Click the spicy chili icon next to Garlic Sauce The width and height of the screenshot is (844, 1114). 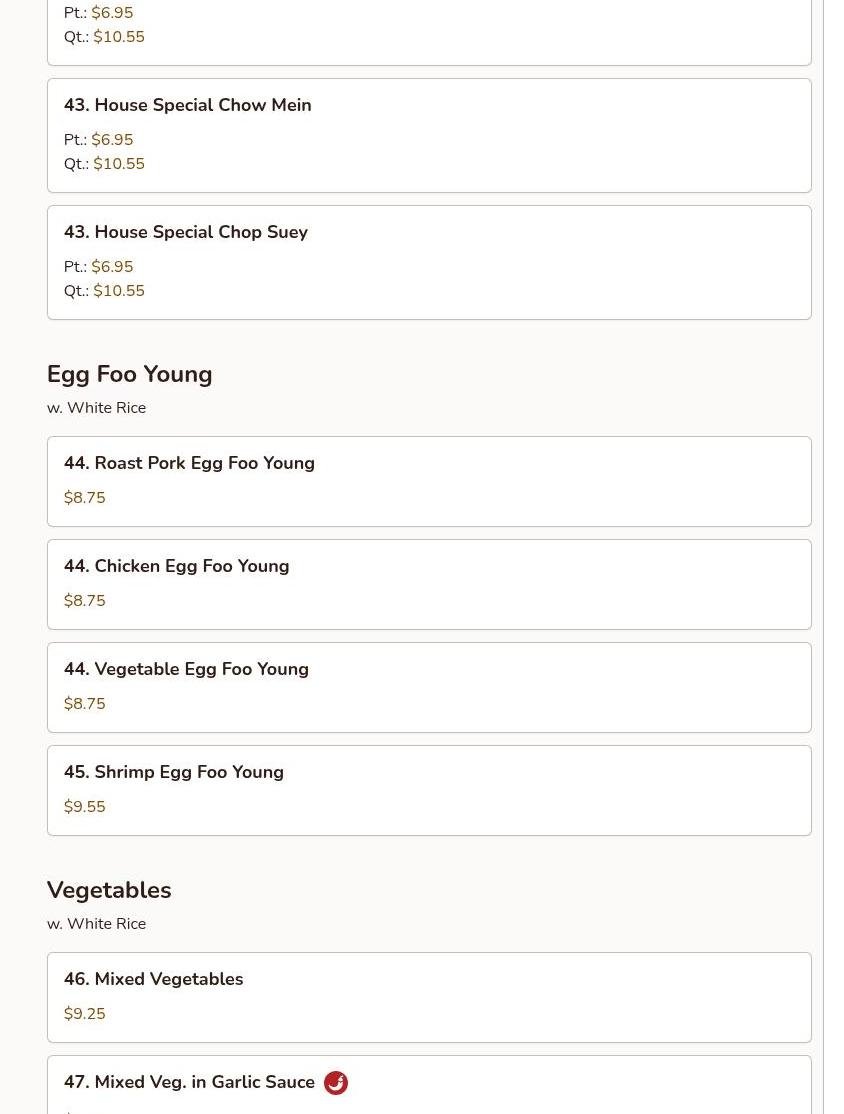pyautogui.click(x=336, y=1083)
